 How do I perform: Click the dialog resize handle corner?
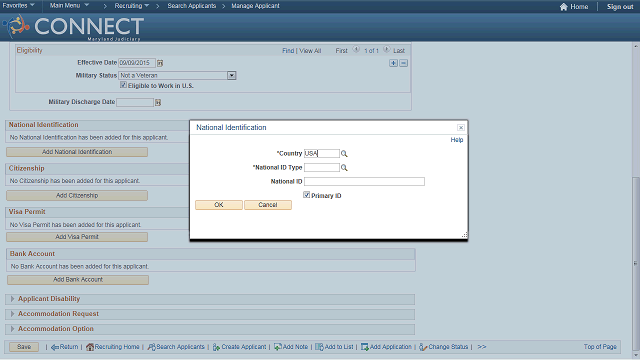[464, 235]
